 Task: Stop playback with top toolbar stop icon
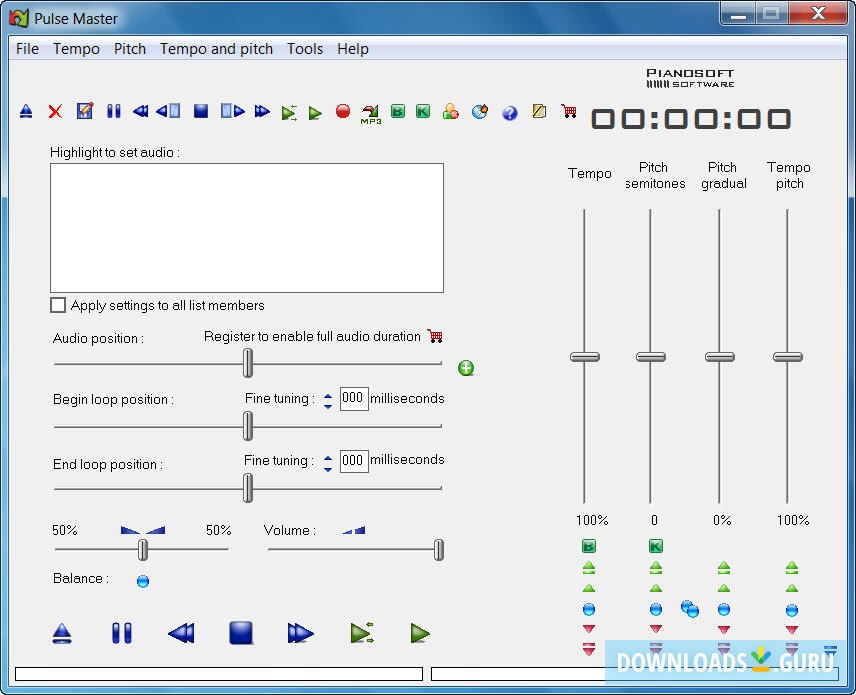pos(201,111)
